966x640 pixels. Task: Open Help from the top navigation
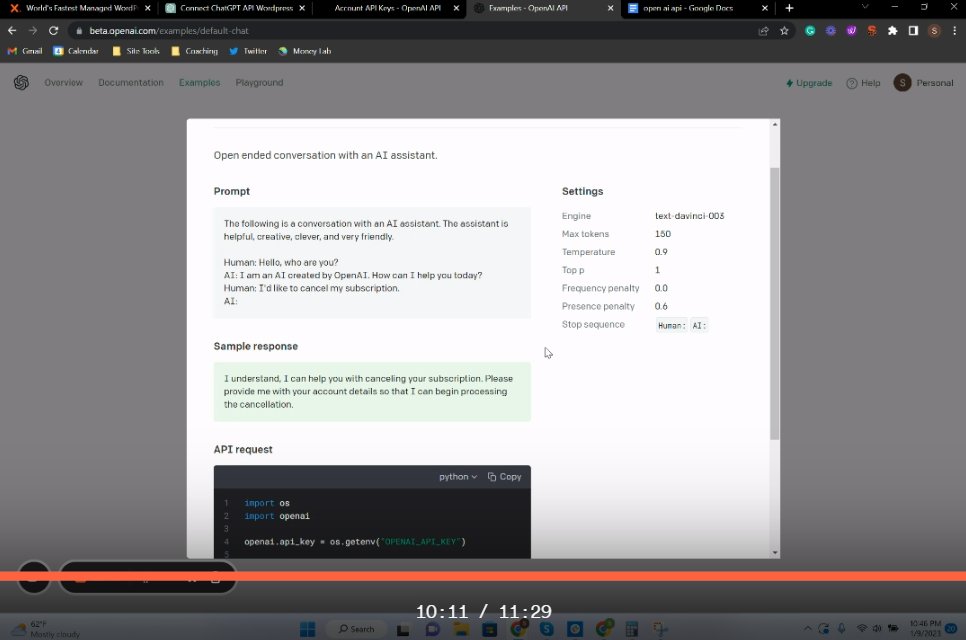tap(862, 83)
